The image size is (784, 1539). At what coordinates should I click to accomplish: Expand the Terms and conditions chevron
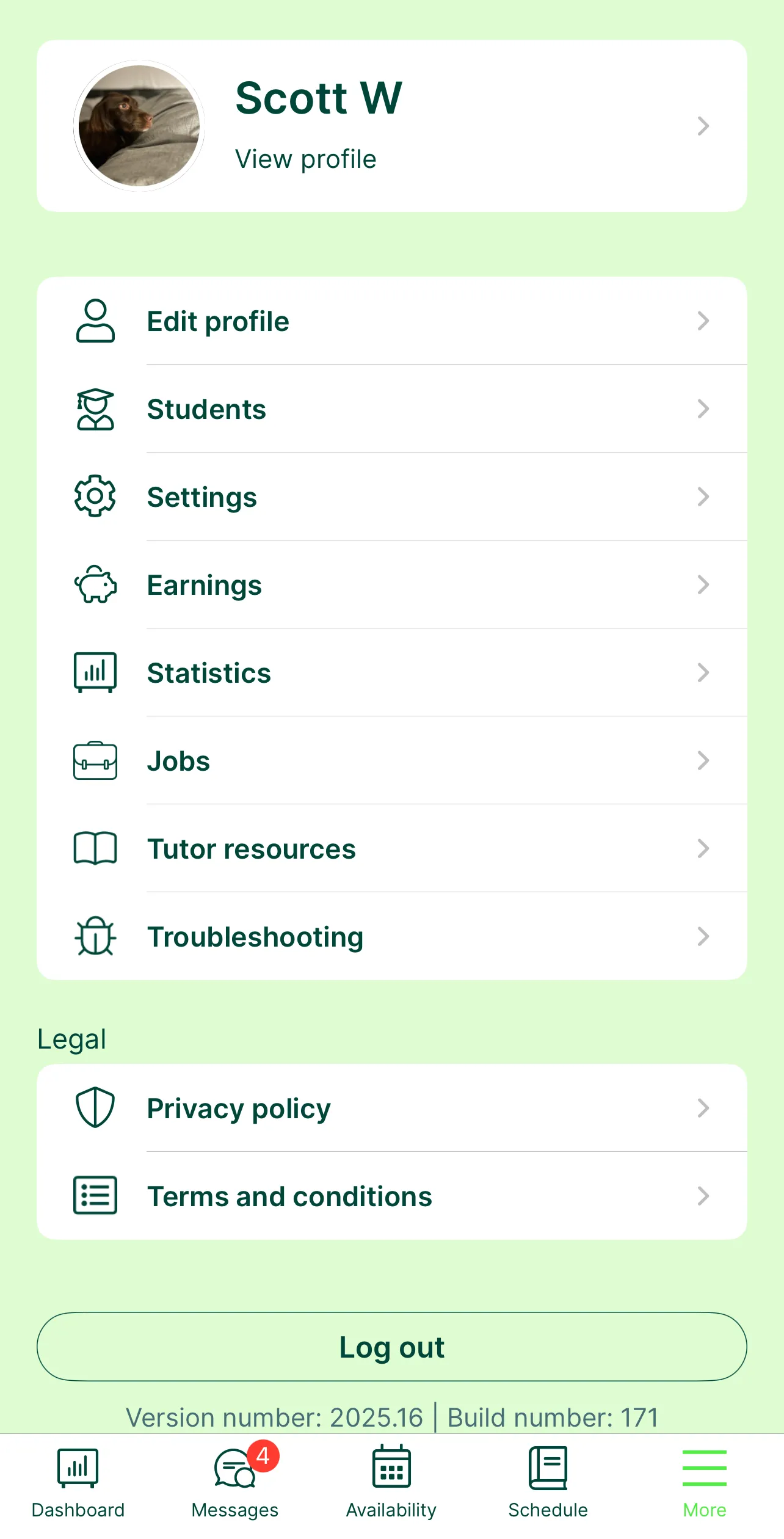703,1195
